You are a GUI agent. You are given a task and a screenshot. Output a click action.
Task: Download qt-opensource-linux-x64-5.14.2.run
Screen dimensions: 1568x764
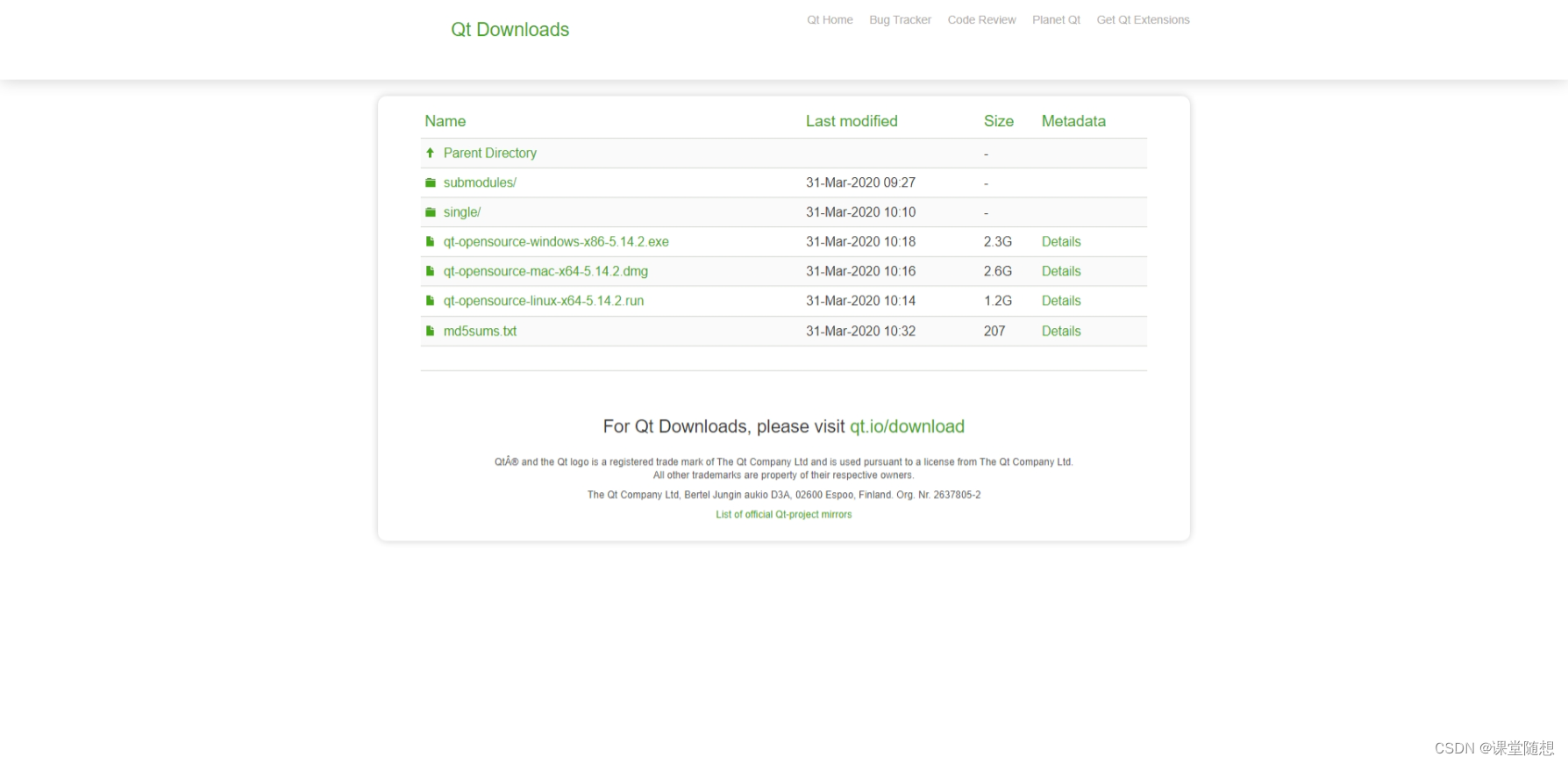point(544,301)
